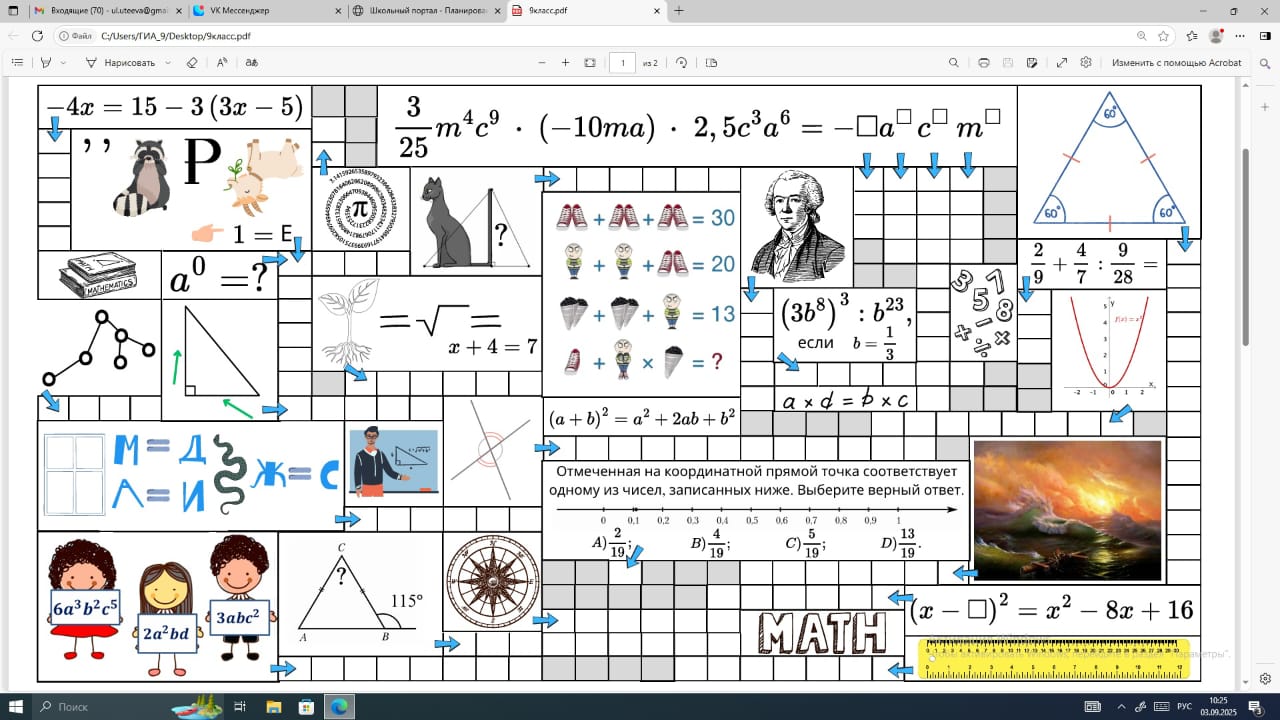The width and height of the screenshot is (1280, 720).
Task: Expand the highlight tool dropdown arrow
Action: click(63, 62)
